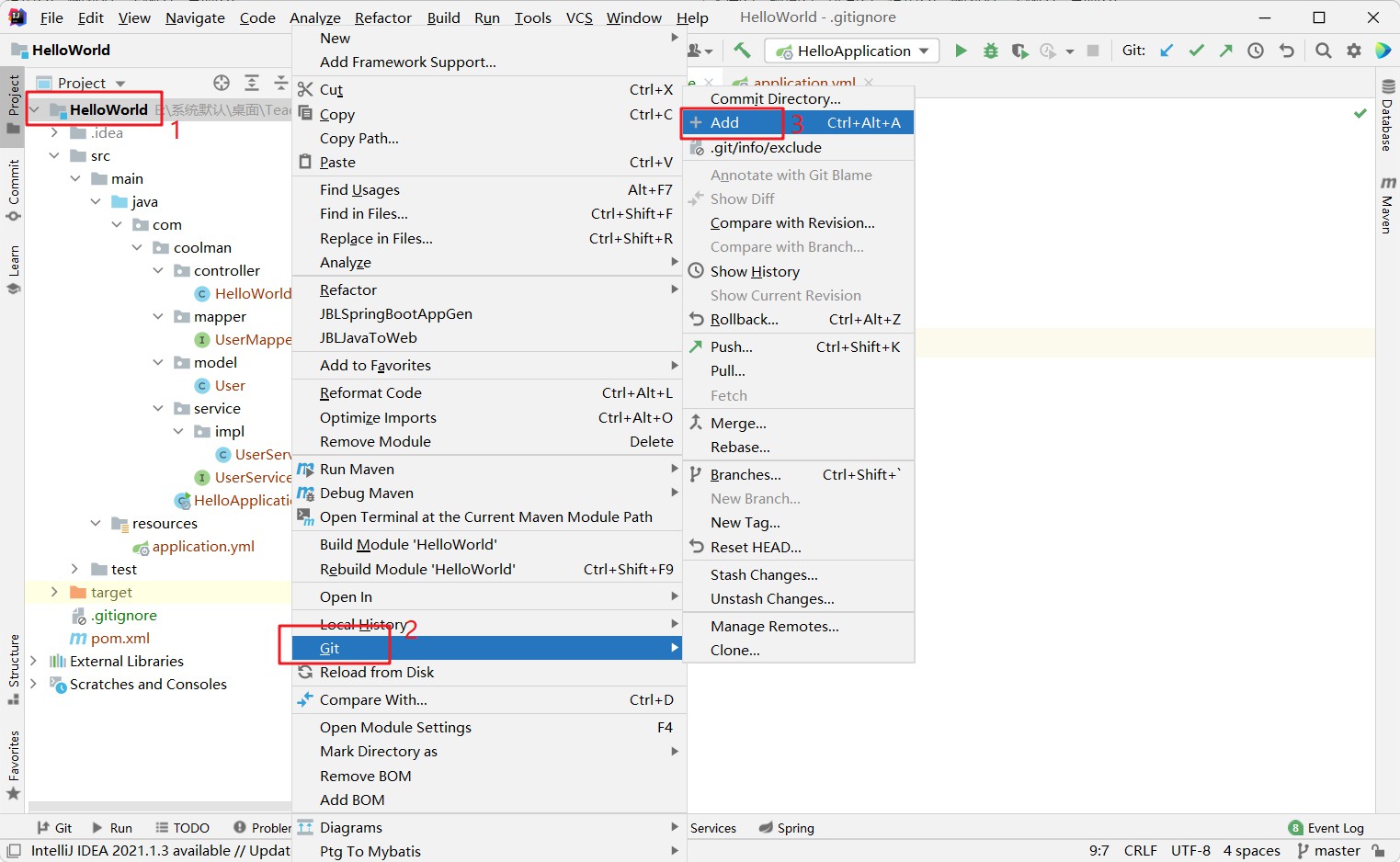Screen dimensions: 1400x862
Task: Select application.yml in the project tree
Action: (x=194, y=546)
